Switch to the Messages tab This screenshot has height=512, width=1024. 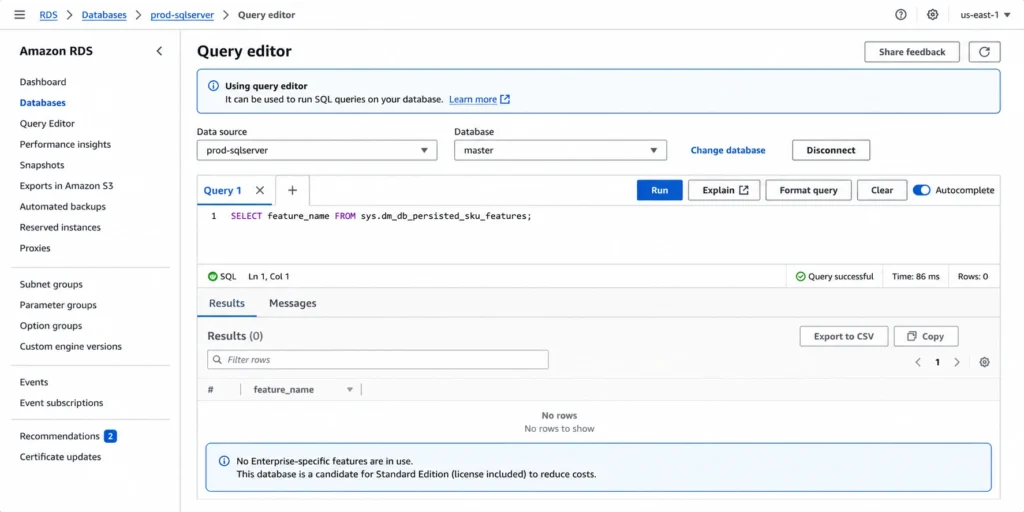pyautogui.click(x=293, y=303)
